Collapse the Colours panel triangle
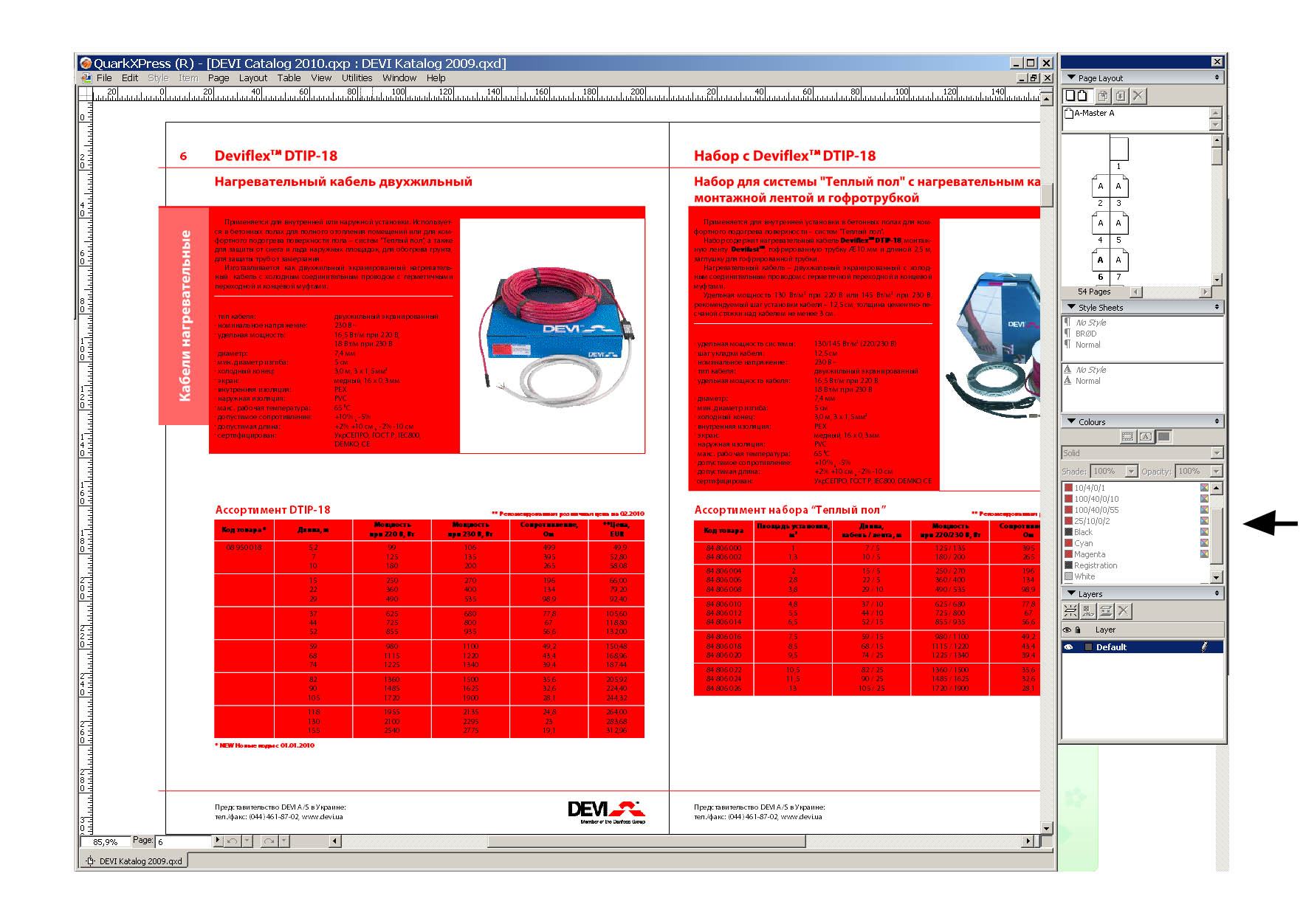Screen dimensions: 1303x924 pos(1071,421)
